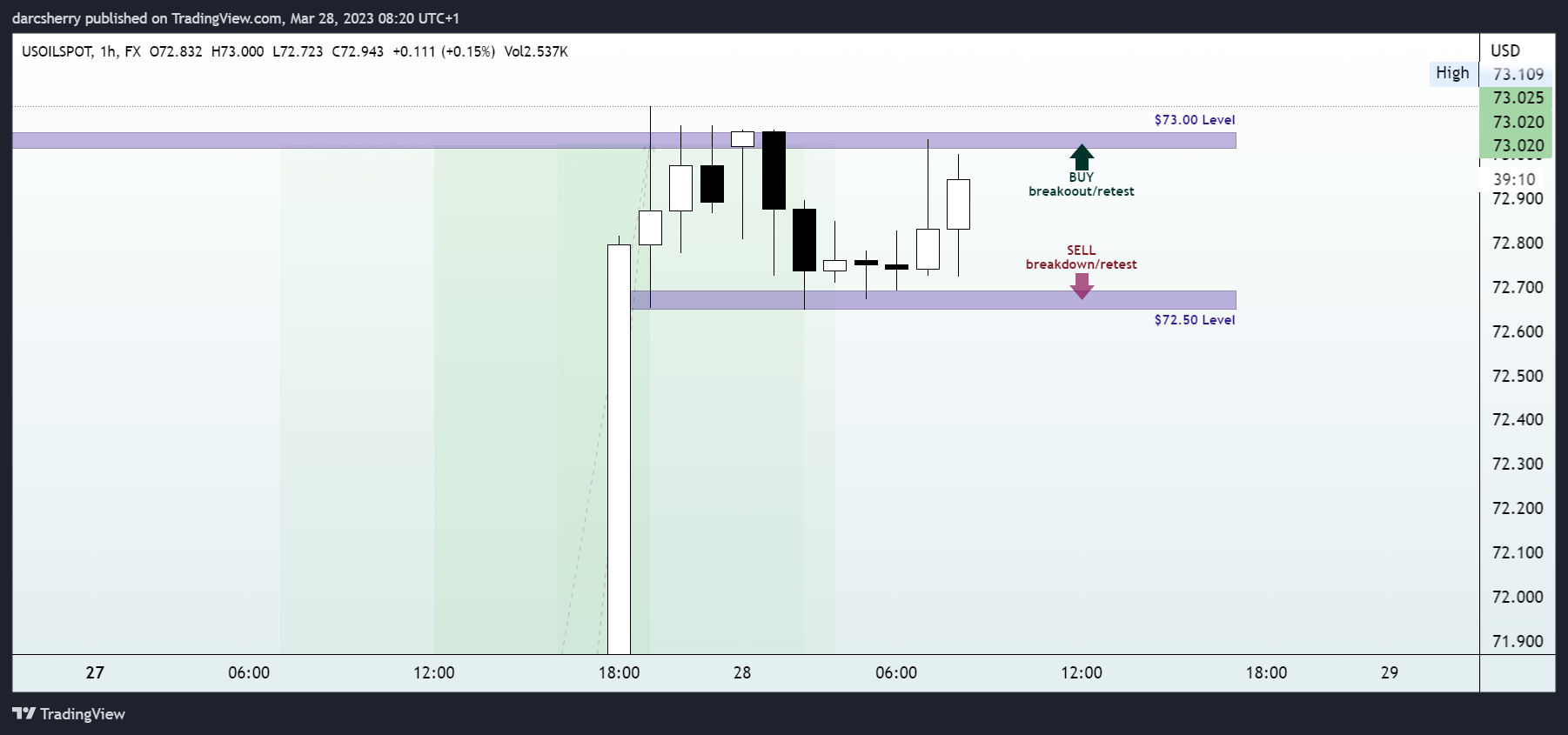1568x735 pixels.
Task: Click the 72.500 price axis label
Action: point(1518,376)
